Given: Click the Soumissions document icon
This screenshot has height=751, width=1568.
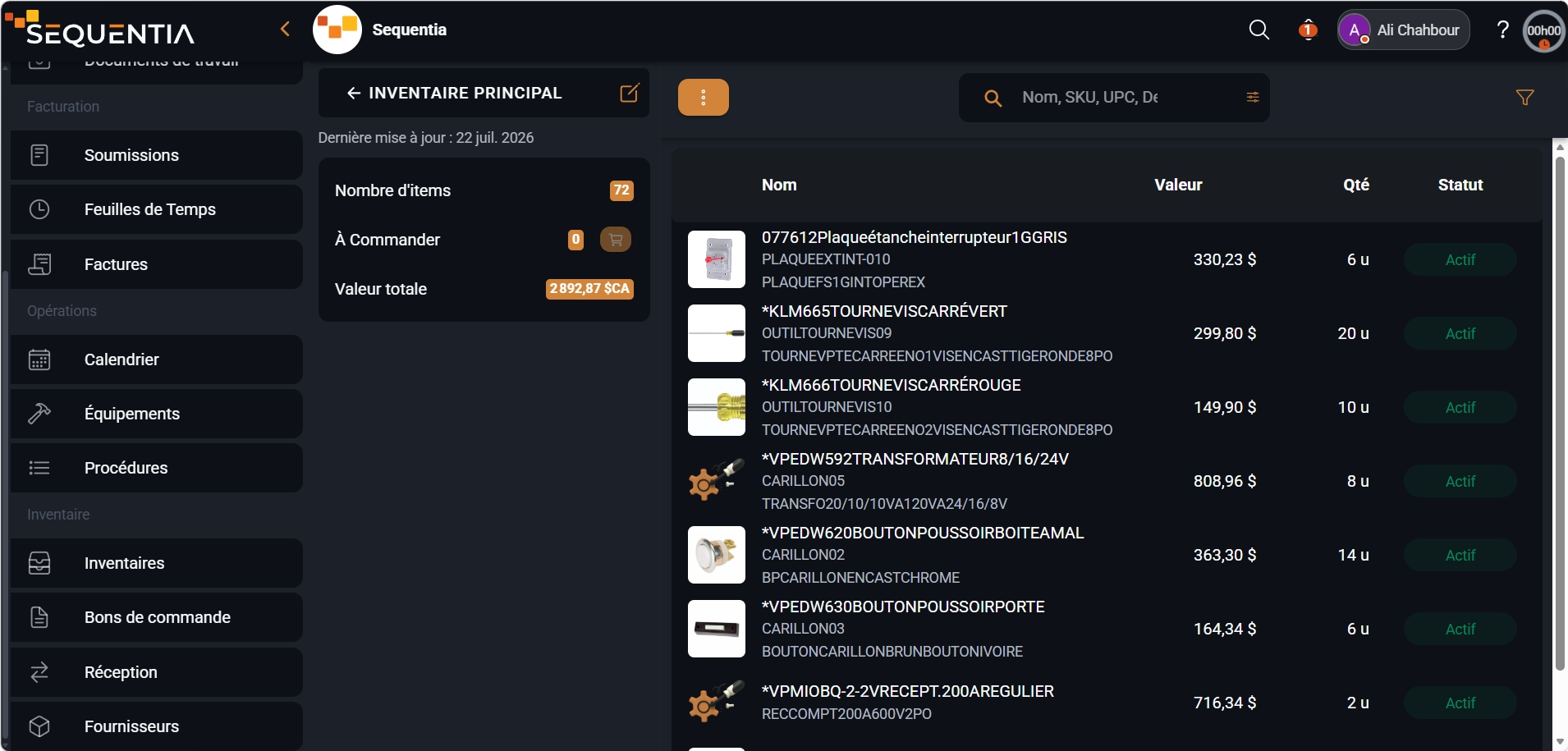Looking at the screenshot, I should [x=39, y=155].
